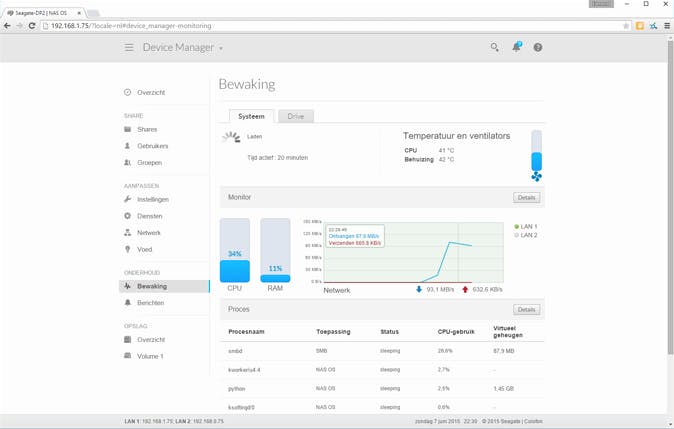
Task: Sort by Toepassing column header
Action: click(x=333, y=332)
